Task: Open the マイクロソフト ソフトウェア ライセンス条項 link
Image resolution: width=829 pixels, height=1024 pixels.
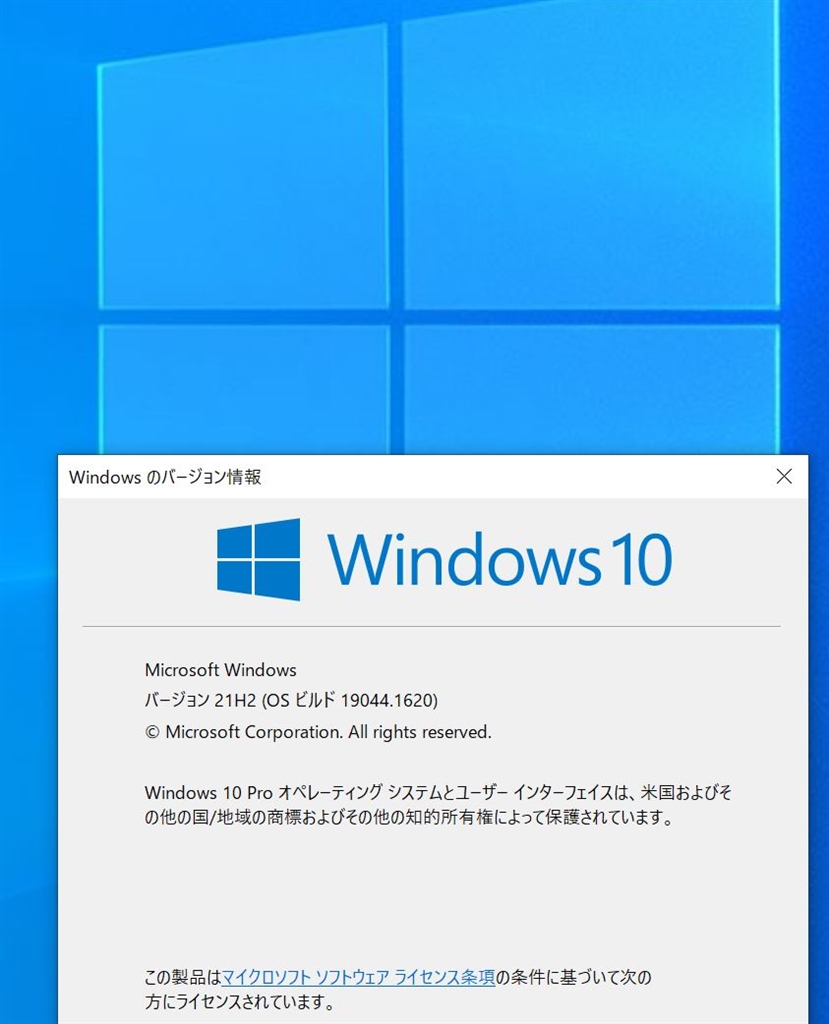Action: (x=358, y=977)
